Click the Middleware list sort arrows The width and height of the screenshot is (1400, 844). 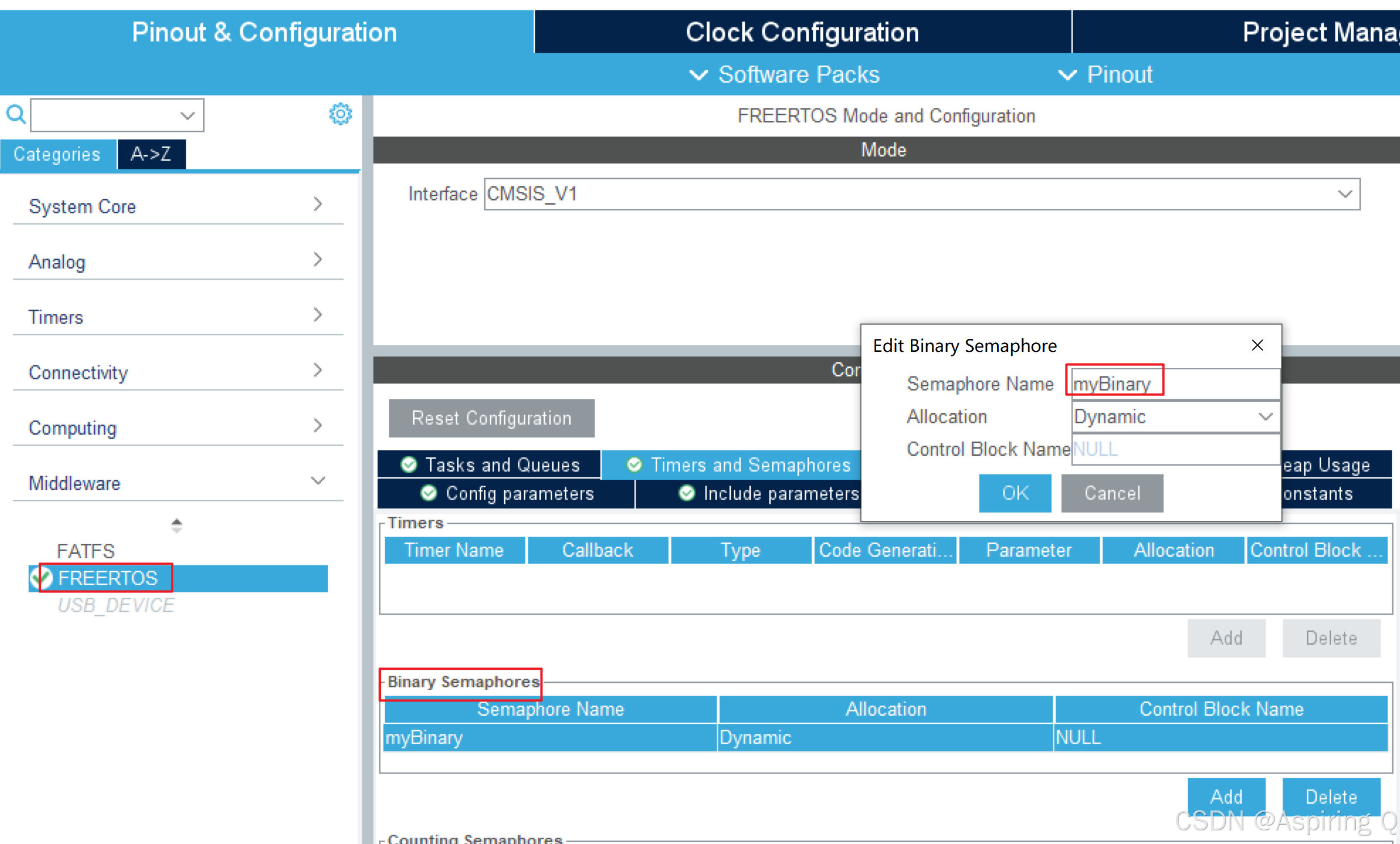pyautogui.click(x=176, y=525)
